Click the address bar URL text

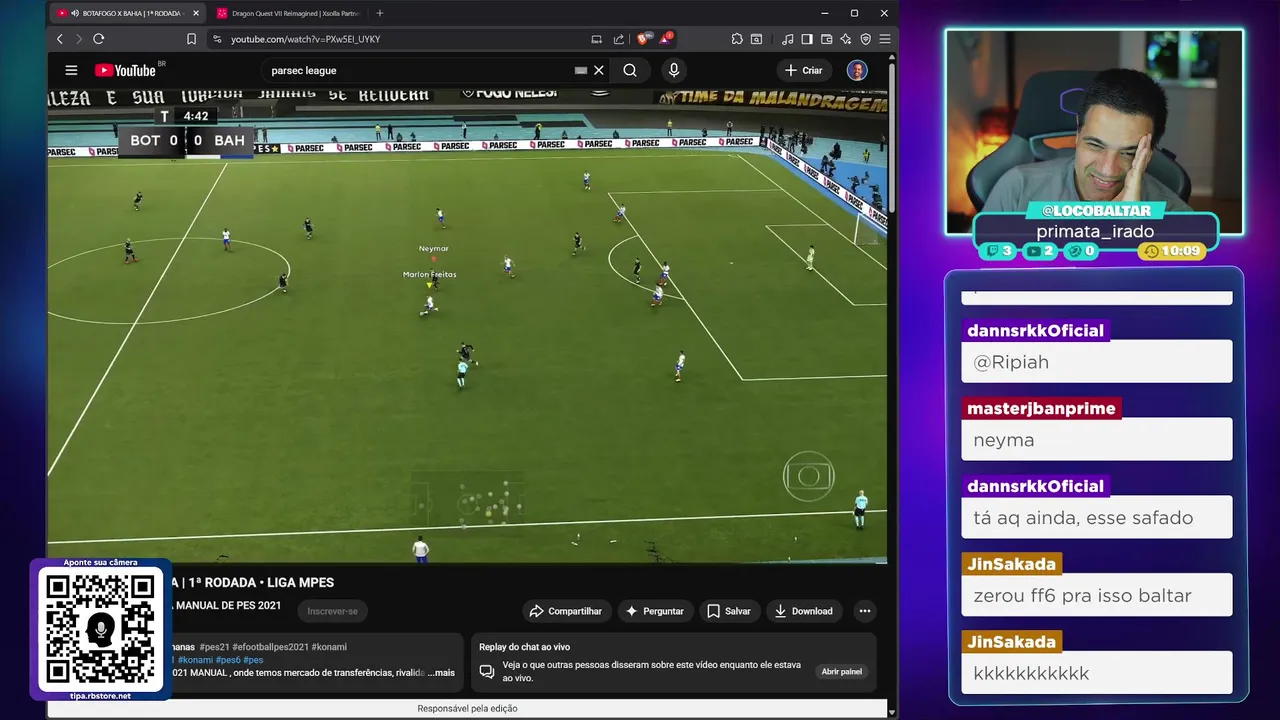(305, 39)
